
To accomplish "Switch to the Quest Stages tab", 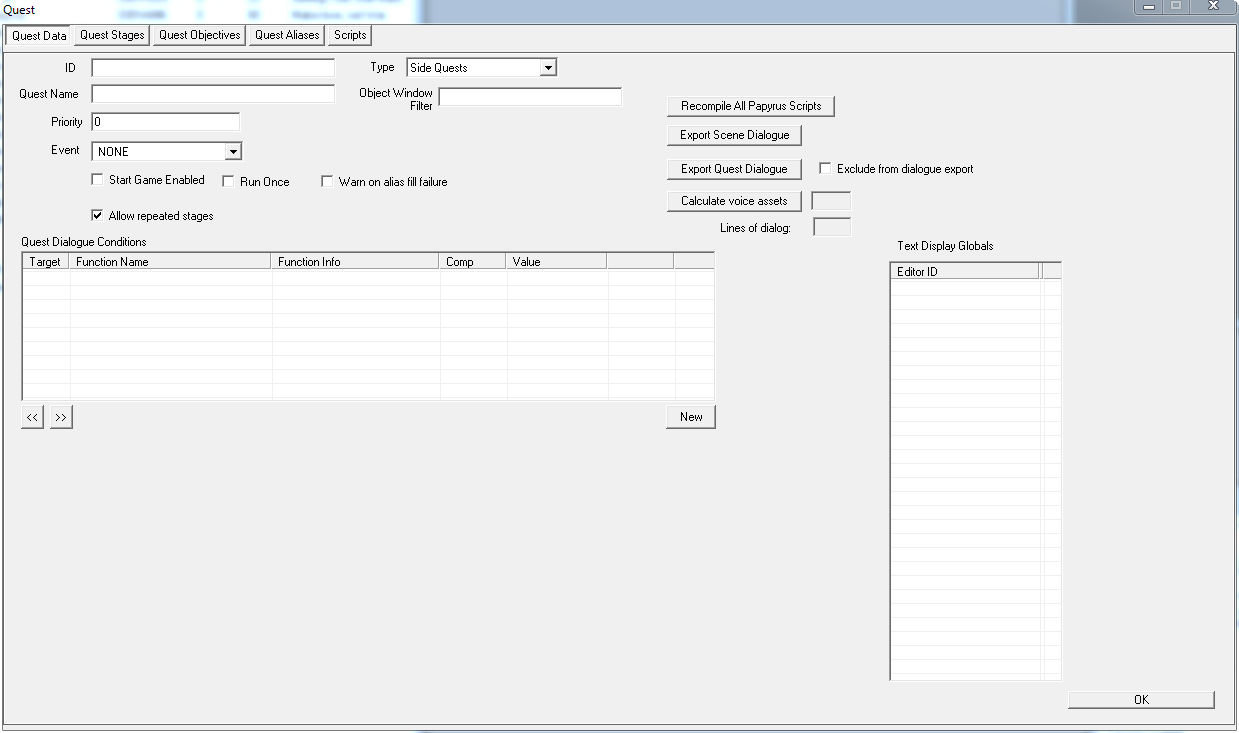I will [x=112, y=35].
